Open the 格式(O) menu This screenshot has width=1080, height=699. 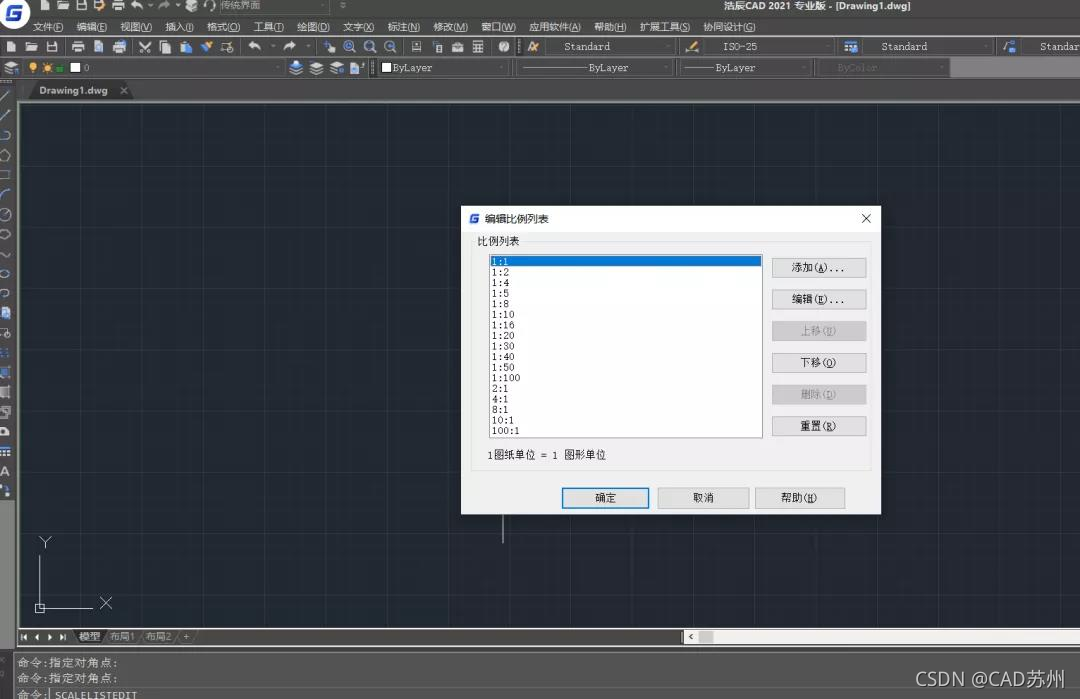coord(223,27)
